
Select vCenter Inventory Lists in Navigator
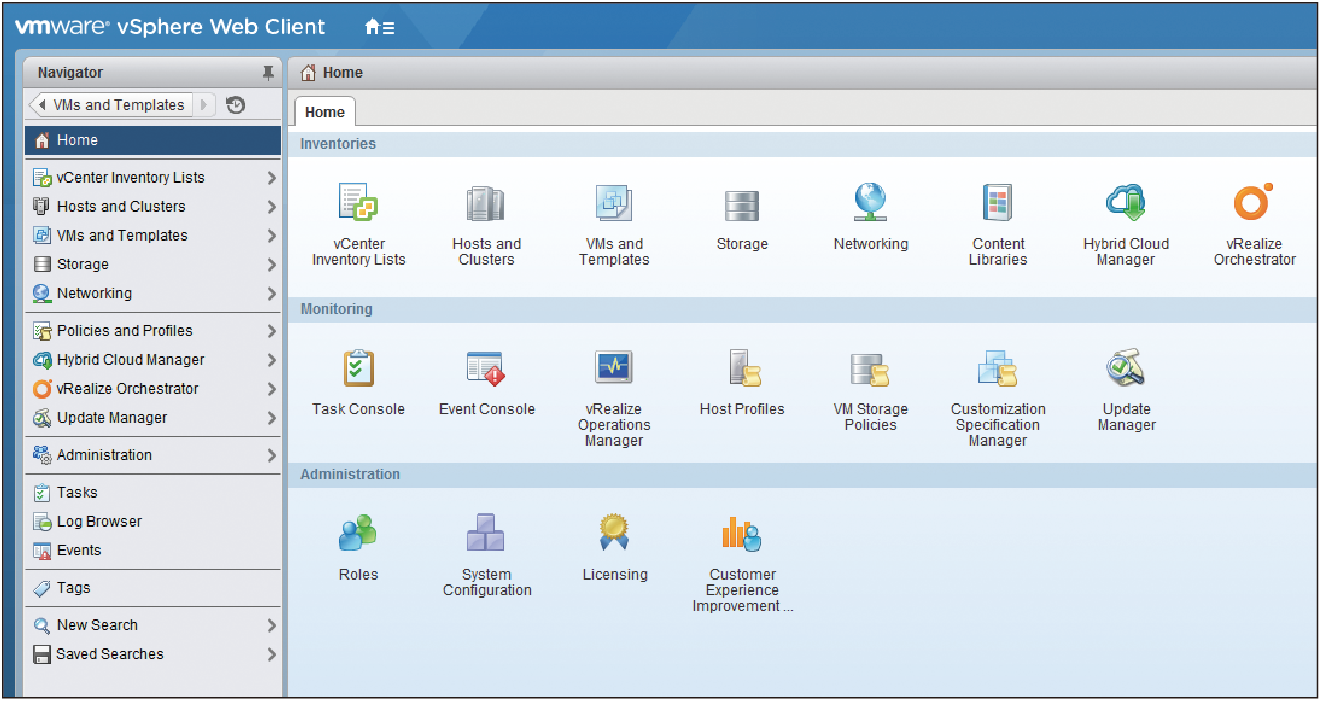pos(152,178)
